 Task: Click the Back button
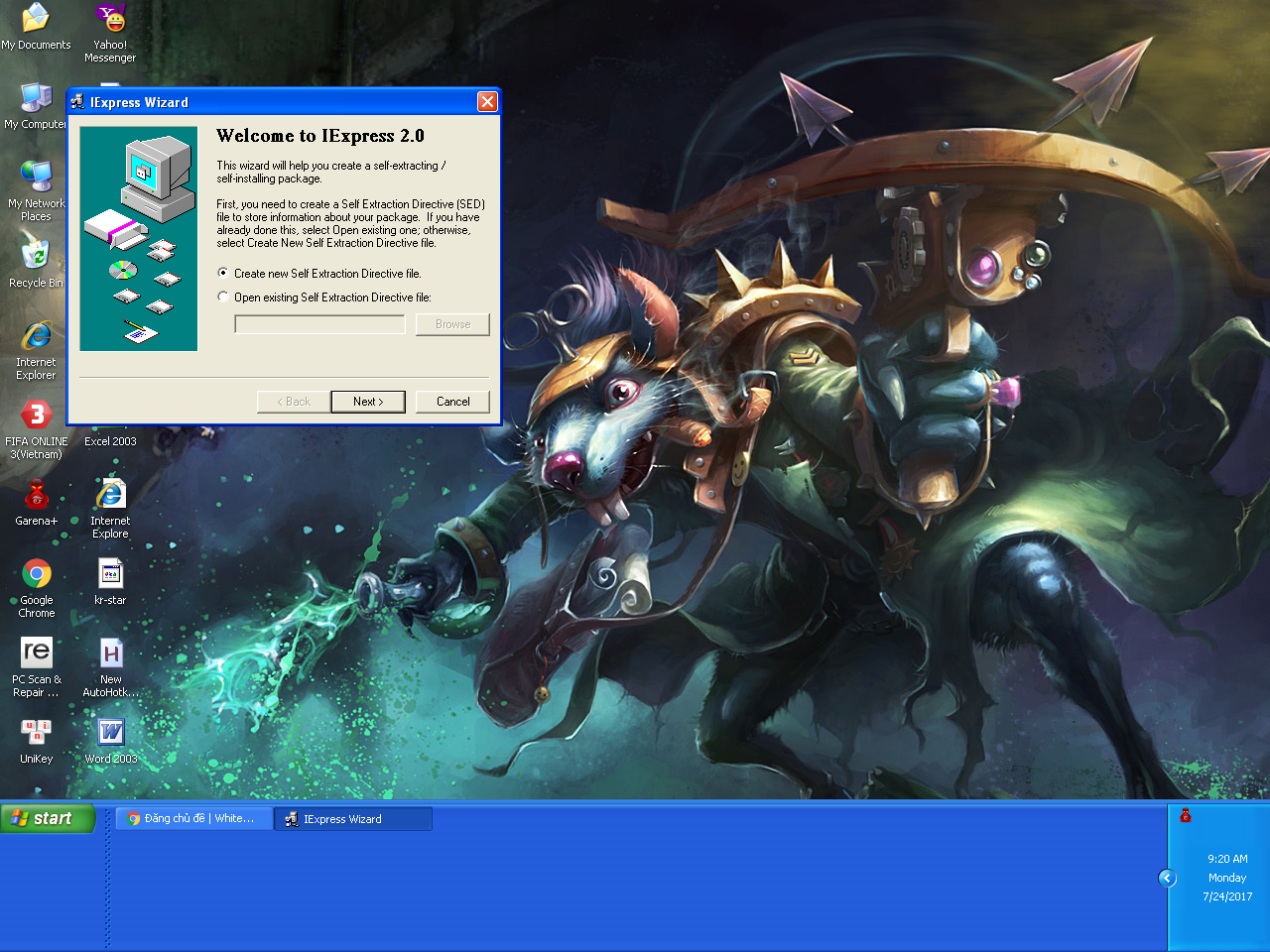coord(294,402)
